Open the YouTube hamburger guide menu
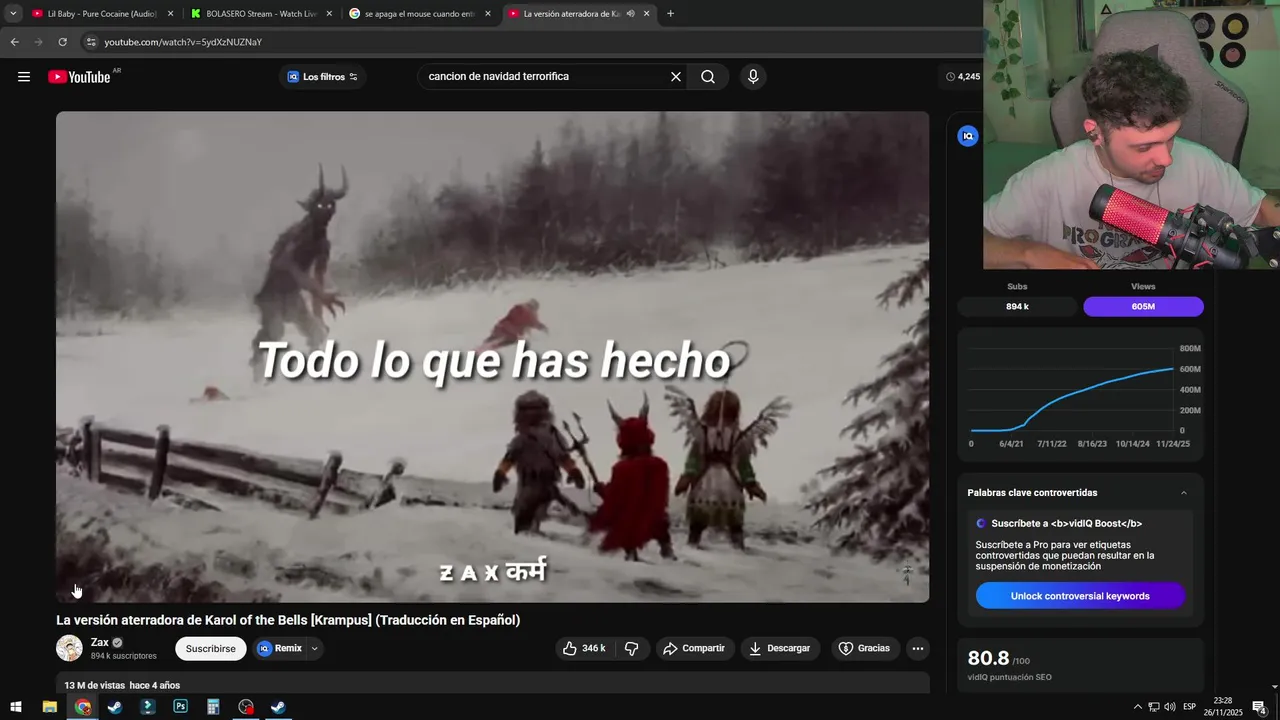This screenshot has height=720, width=1280. tap(24, 77)
